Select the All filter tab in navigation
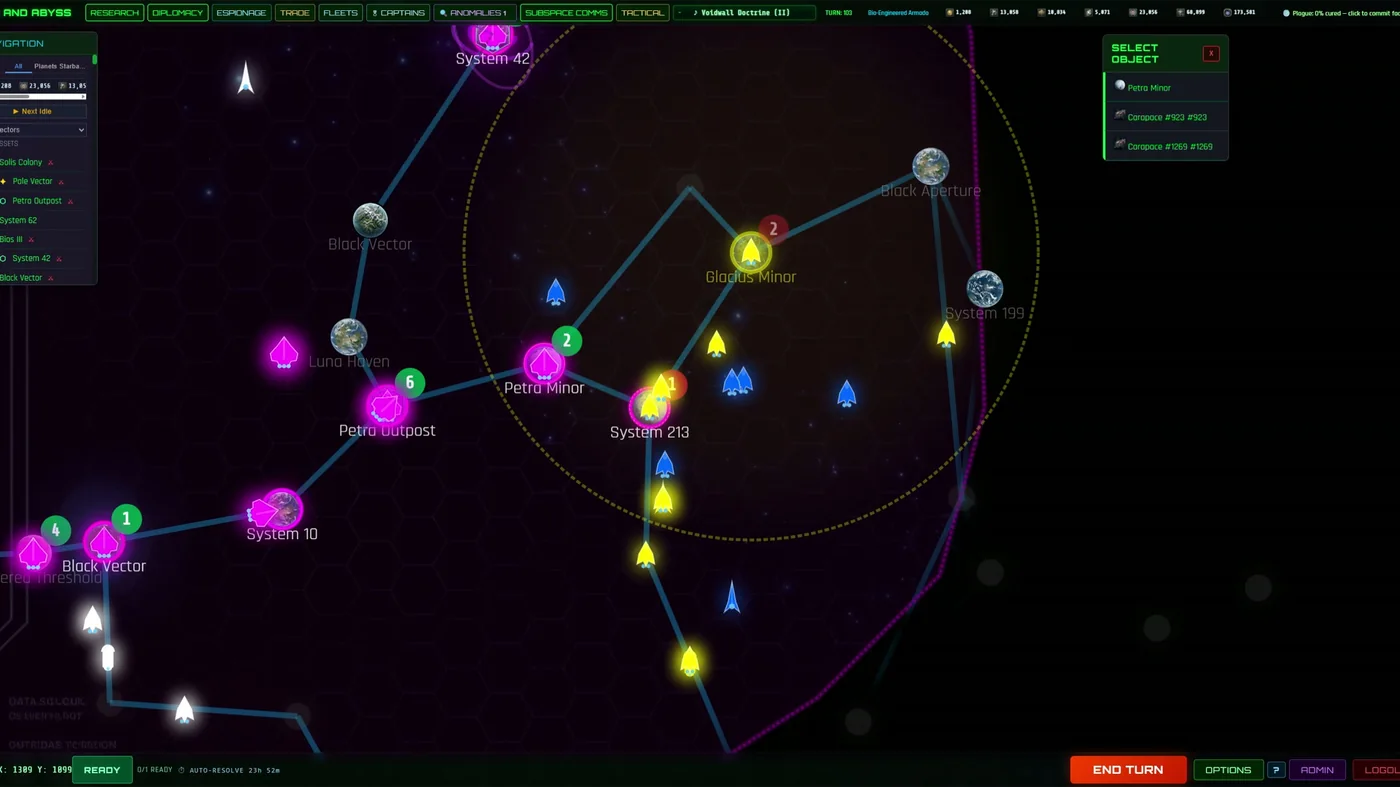The width and height of the screenshot is (1400, 787). coord(18,66)
